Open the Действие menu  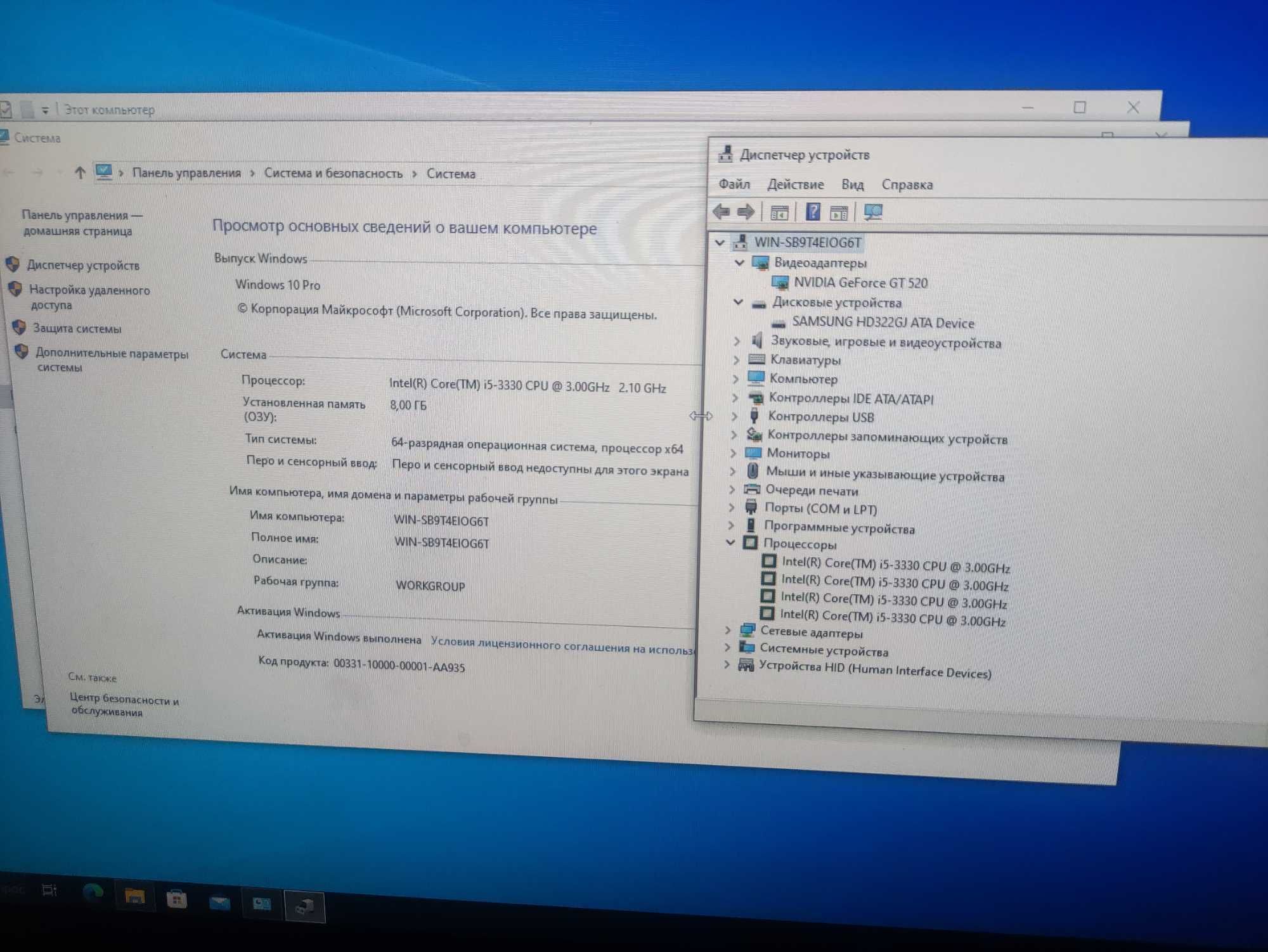click(795, 184)
